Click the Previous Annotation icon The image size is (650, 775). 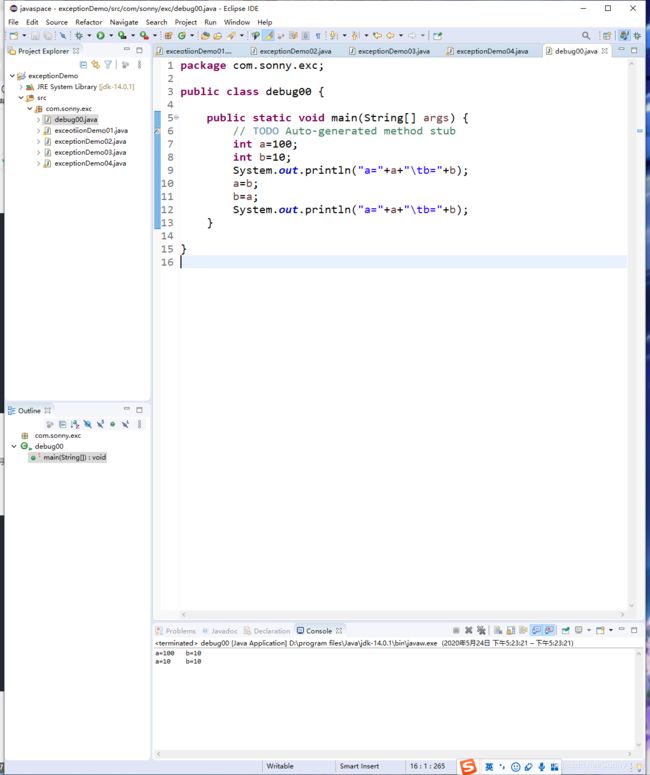tap(355, 36)
